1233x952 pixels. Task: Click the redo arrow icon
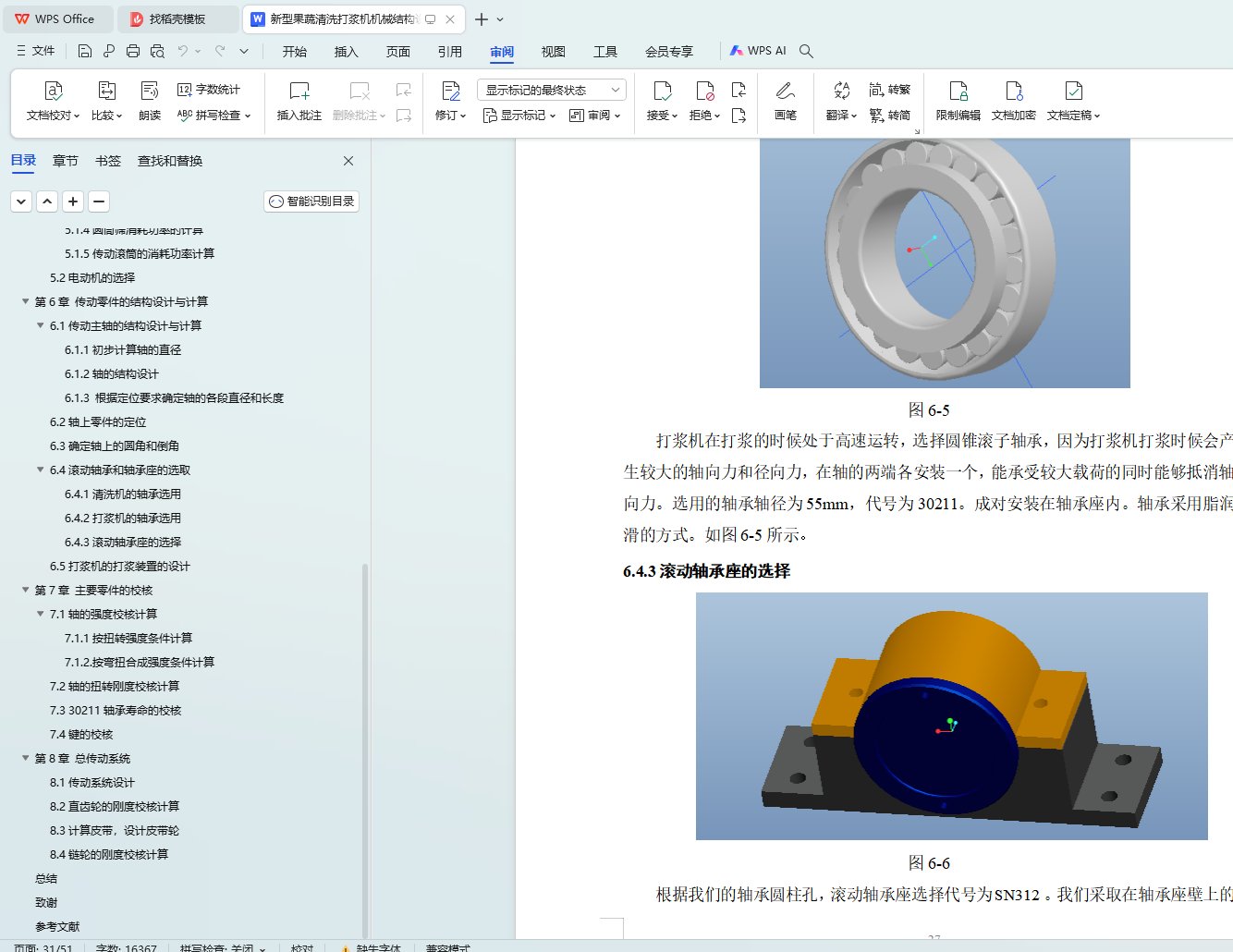point(220,51)
